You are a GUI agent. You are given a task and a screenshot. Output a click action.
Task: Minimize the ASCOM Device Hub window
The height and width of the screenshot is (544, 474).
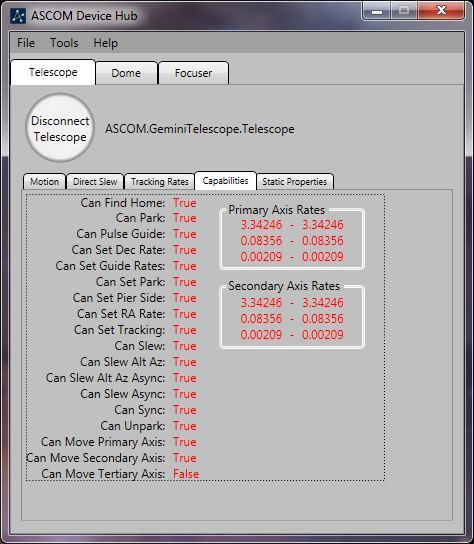pos(377,10)
